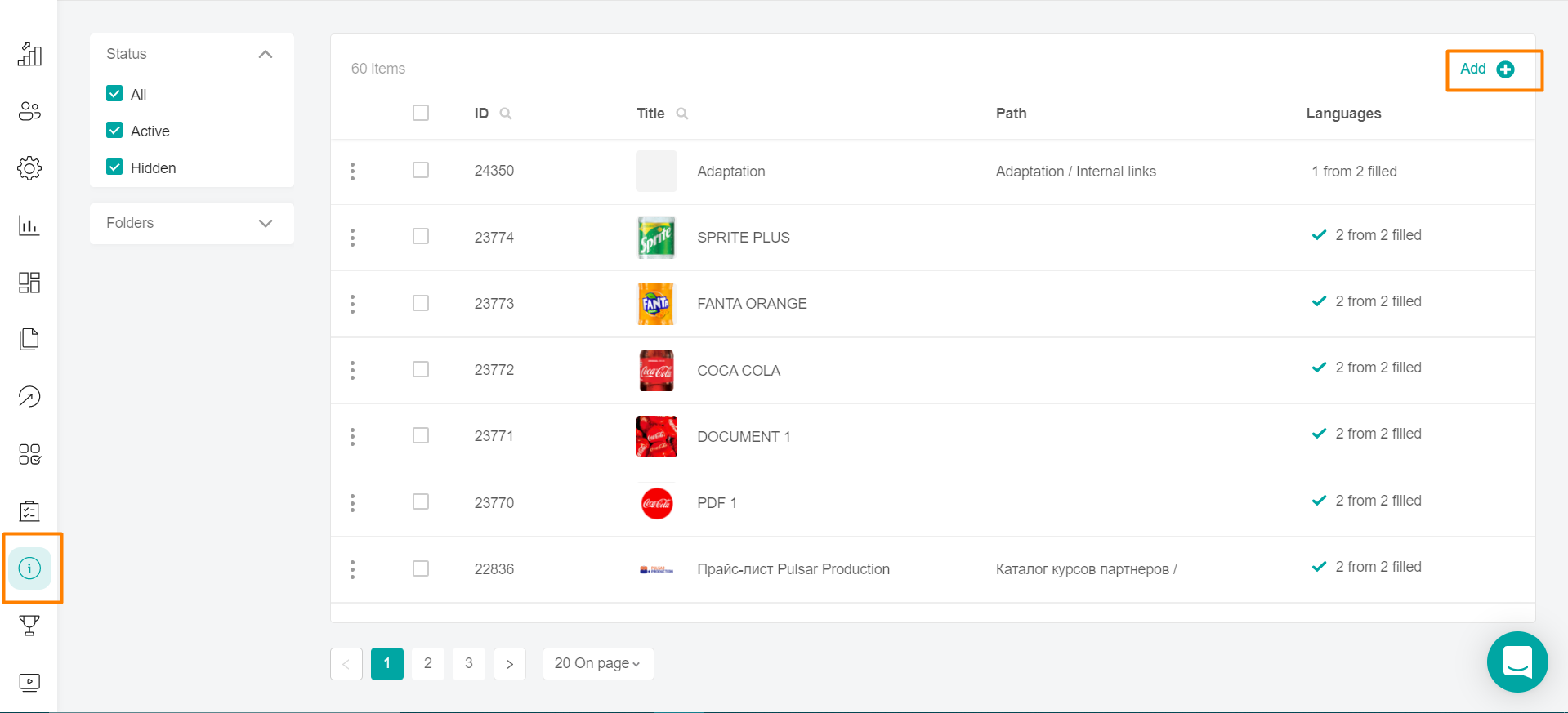Viewport: 1568px width, 713px height.
Task: Open the trophy sidebar icon
Action: point(29,626)
